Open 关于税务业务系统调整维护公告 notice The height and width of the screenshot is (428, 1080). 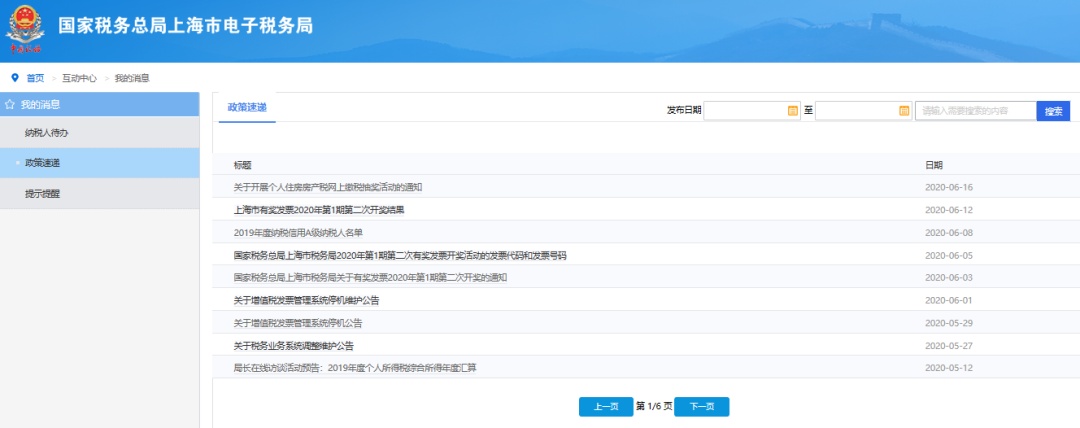click(294, 345)
